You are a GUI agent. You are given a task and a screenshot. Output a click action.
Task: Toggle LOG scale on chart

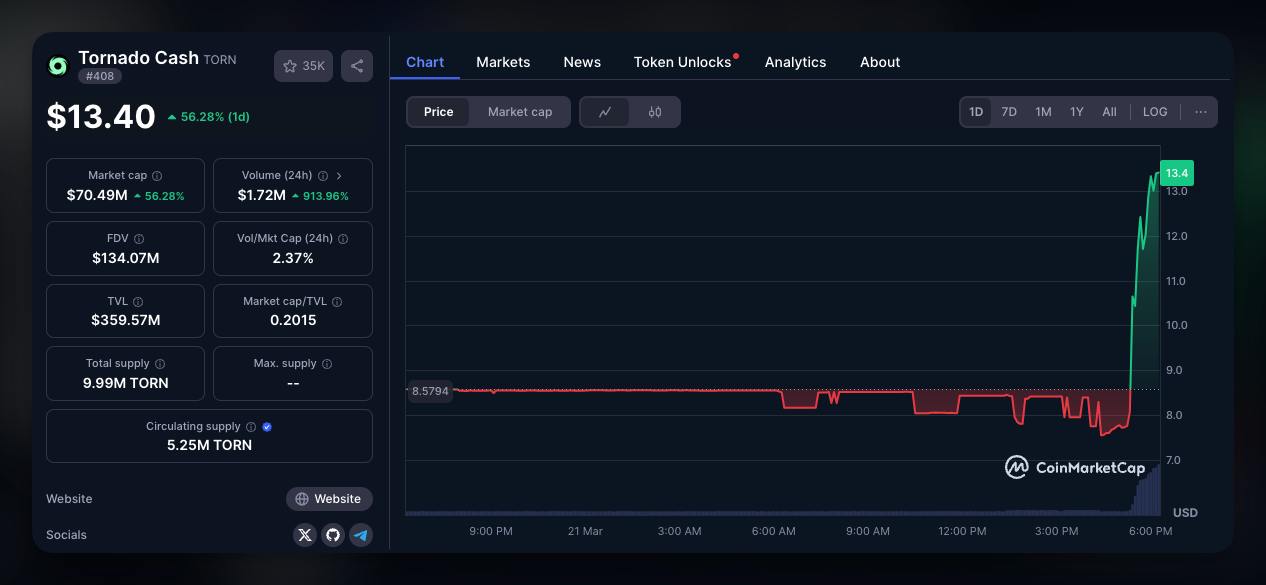click(1155, 112)
